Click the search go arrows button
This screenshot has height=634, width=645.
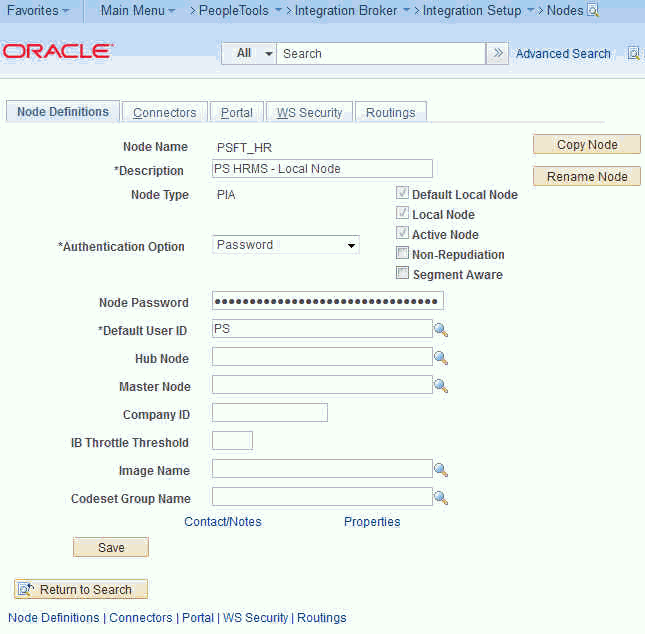click(x=497, y=53)
